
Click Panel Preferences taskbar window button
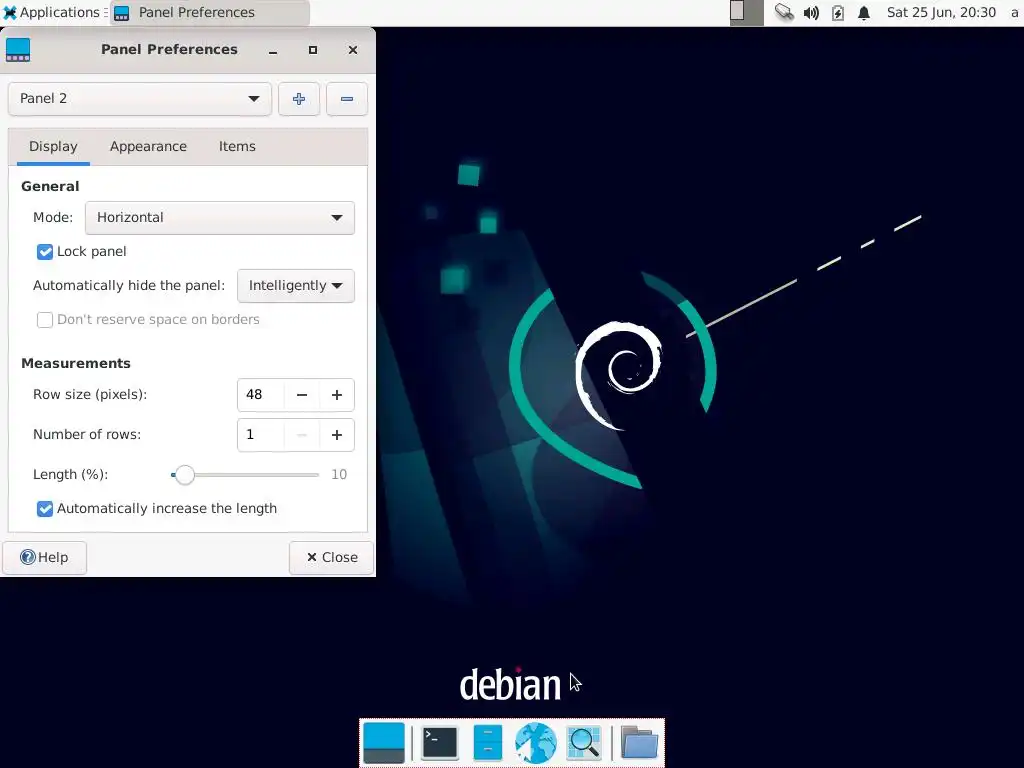[x=210, y=12]
